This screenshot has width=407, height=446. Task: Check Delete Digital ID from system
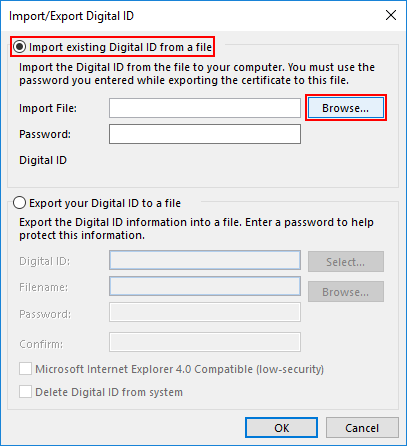click(x=26, y=392)
